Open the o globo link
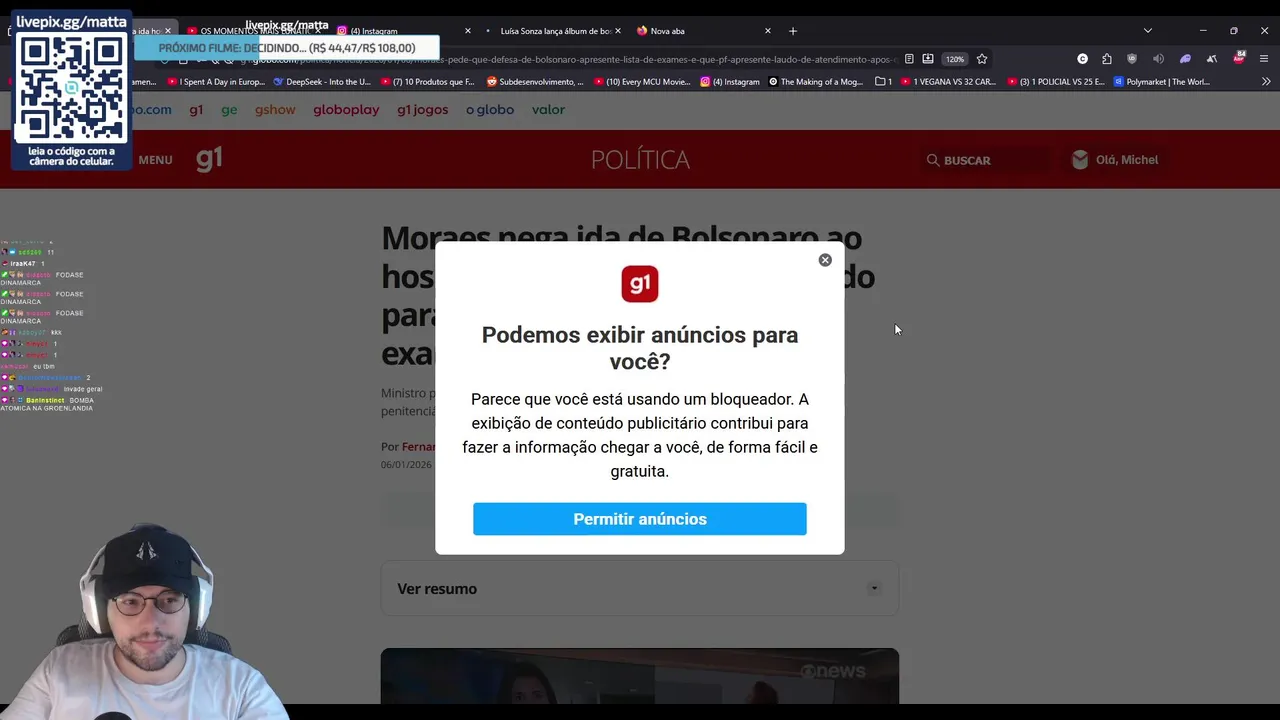Screen dimensions: 1280x720 coord(490,110)
